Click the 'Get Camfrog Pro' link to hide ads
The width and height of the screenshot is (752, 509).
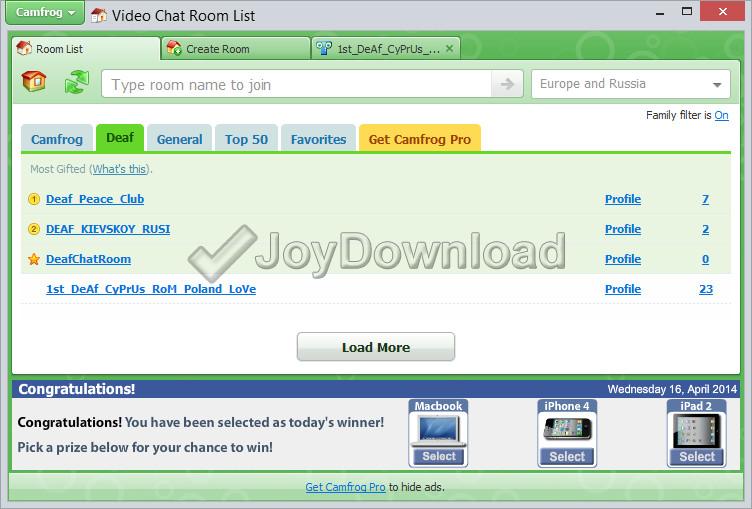[345, 487]
